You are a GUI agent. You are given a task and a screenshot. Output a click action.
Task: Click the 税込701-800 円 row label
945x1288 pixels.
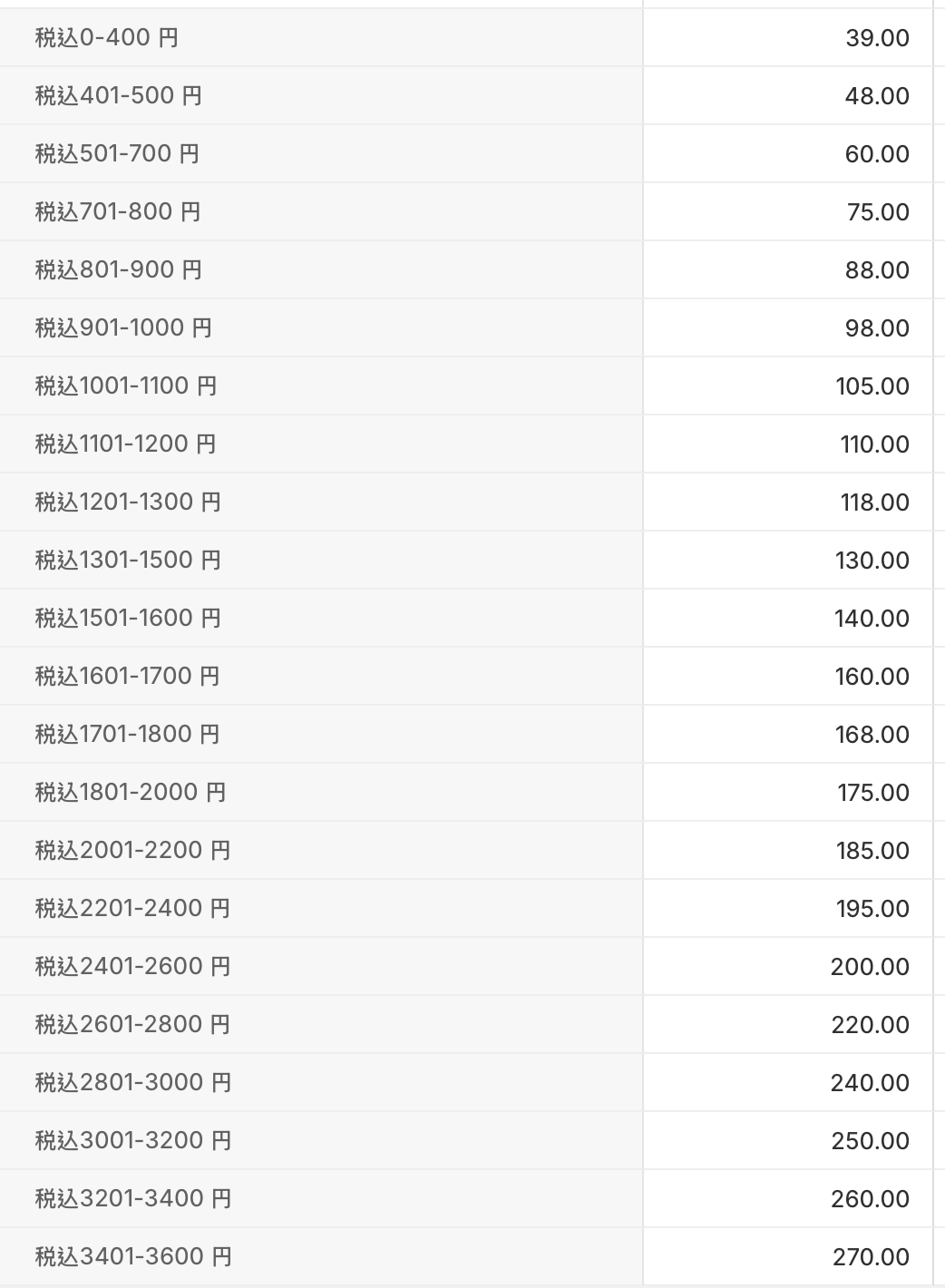[x=118, y=212]
